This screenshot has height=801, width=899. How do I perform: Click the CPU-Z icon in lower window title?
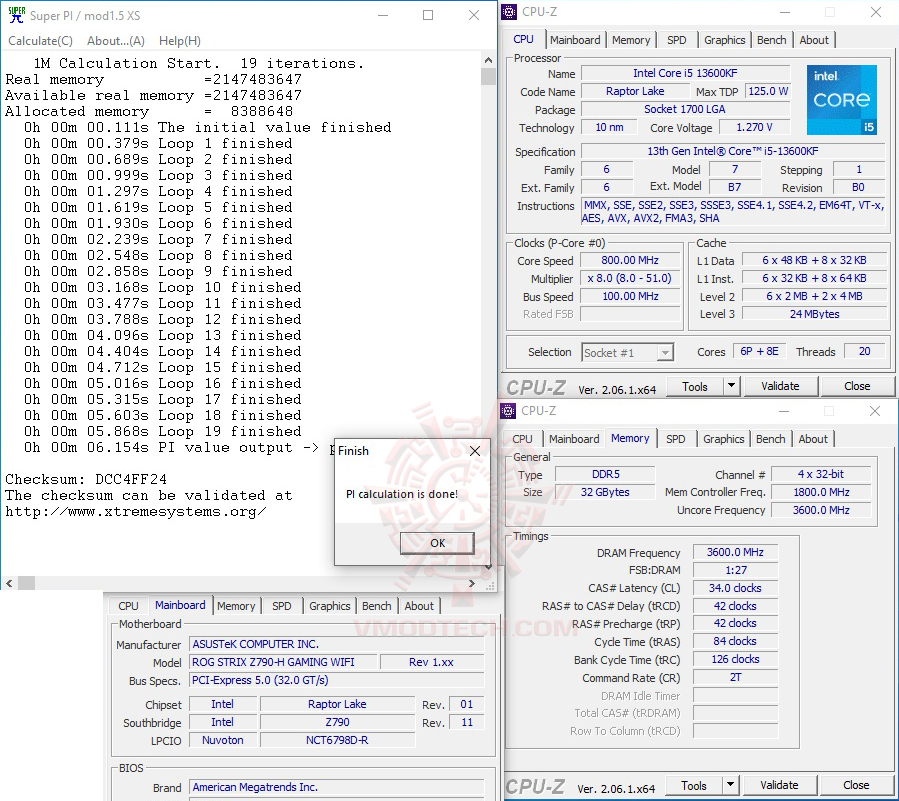point(508,411)
